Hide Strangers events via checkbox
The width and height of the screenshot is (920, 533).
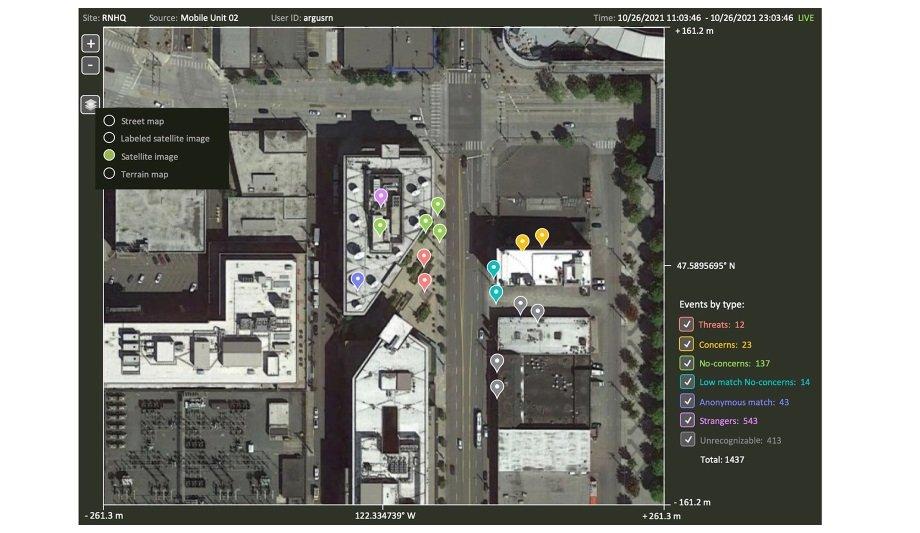coord(686,420)
